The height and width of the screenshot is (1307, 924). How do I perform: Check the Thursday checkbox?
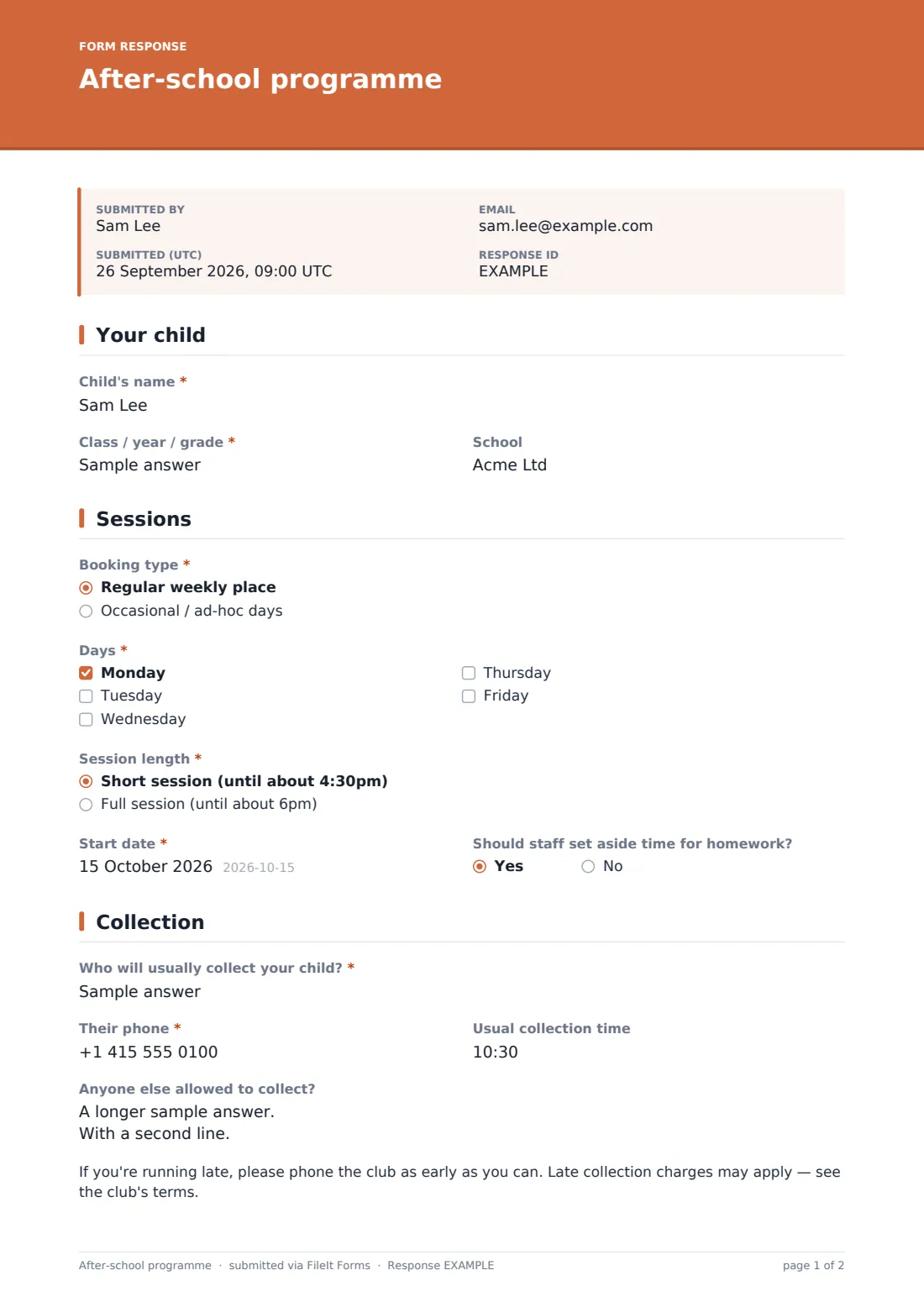click(x=469, y=673)
